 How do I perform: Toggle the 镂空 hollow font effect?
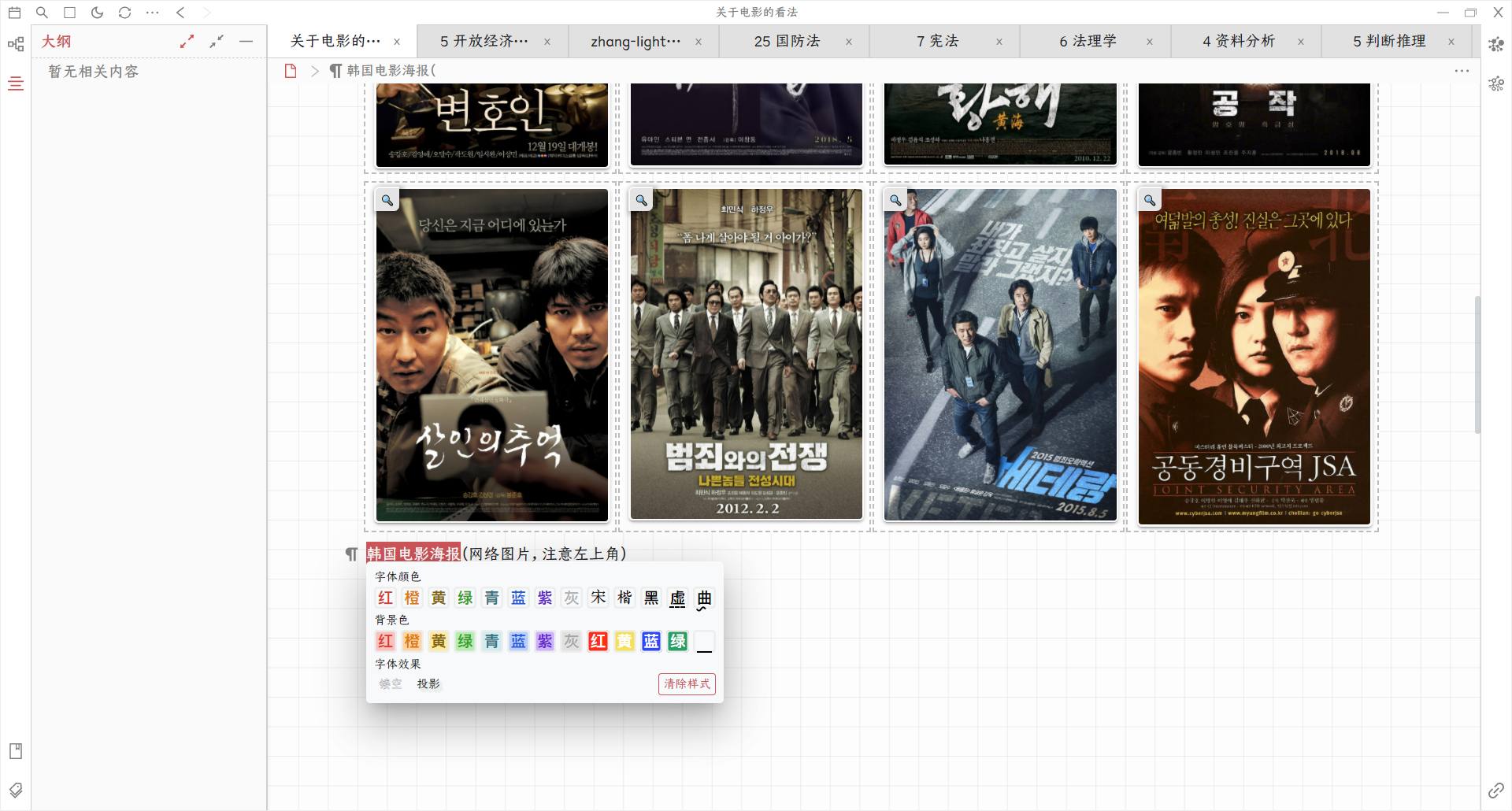pyautogui.click(x=391, y=684)
